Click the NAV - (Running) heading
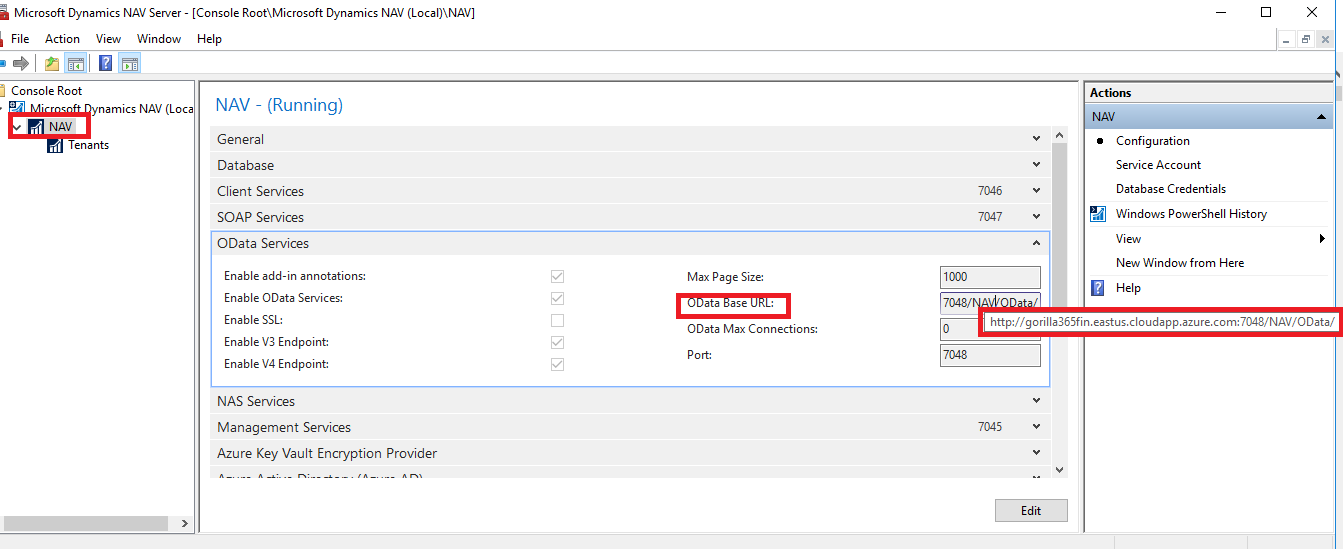The image size is (1343, 549). 279,105
